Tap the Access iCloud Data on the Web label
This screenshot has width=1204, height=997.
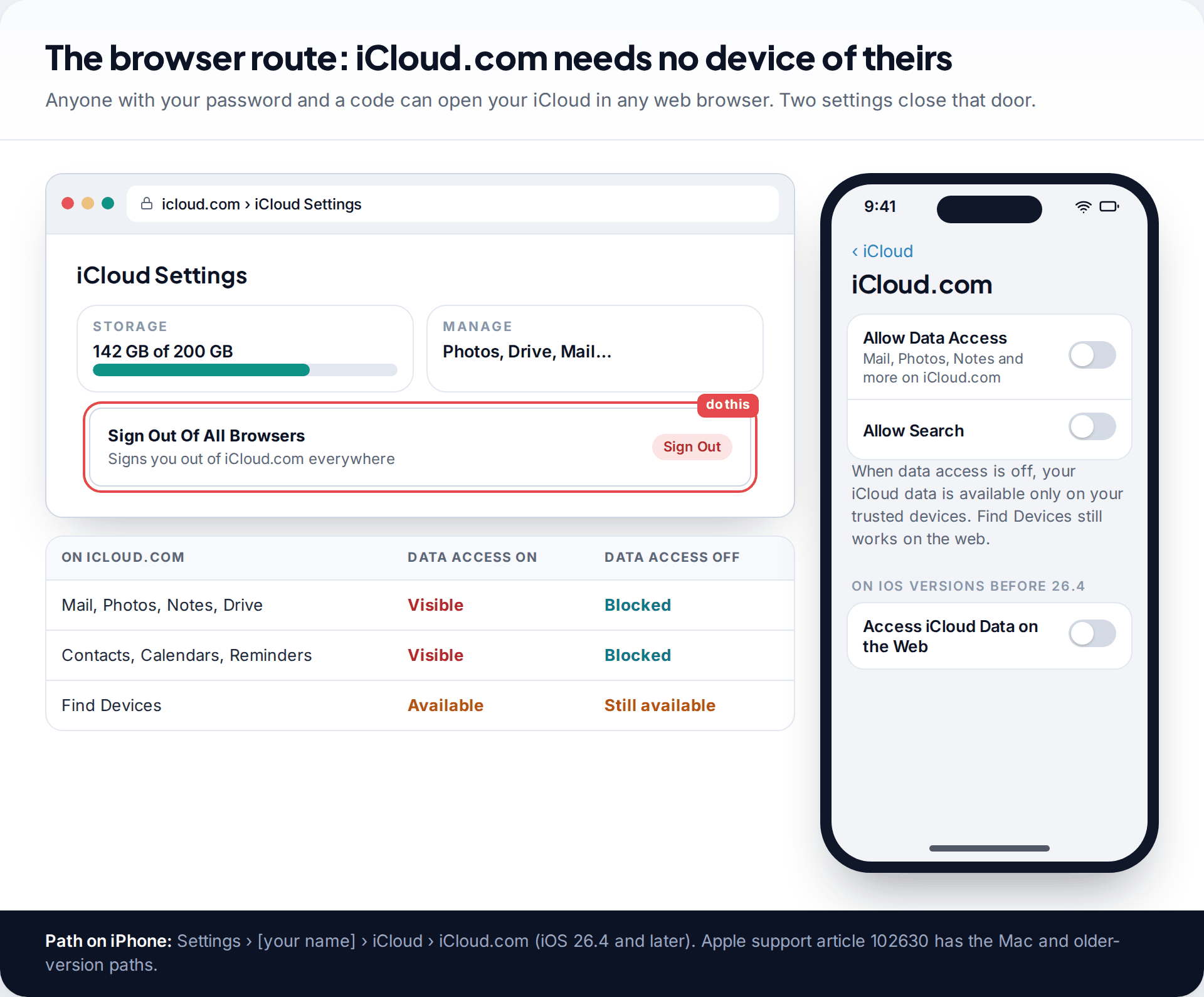point(950,636)
